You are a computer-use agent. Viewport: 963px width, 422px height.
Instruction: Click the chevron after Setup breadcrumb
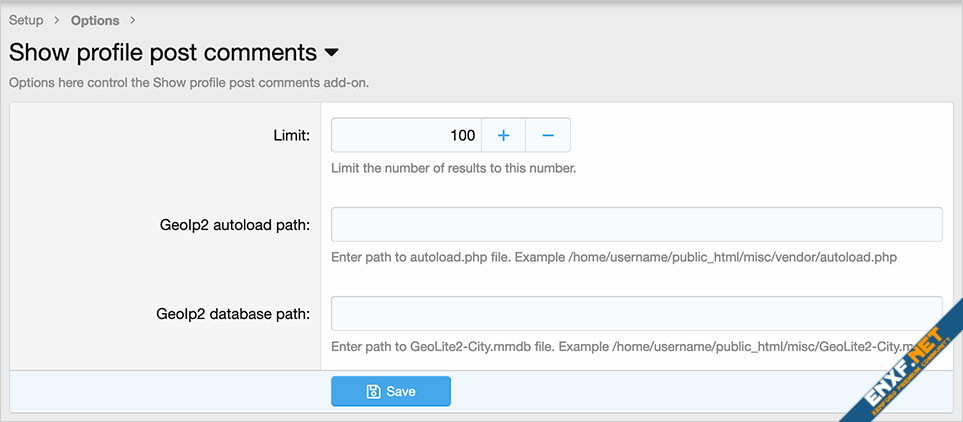point(57,20)
